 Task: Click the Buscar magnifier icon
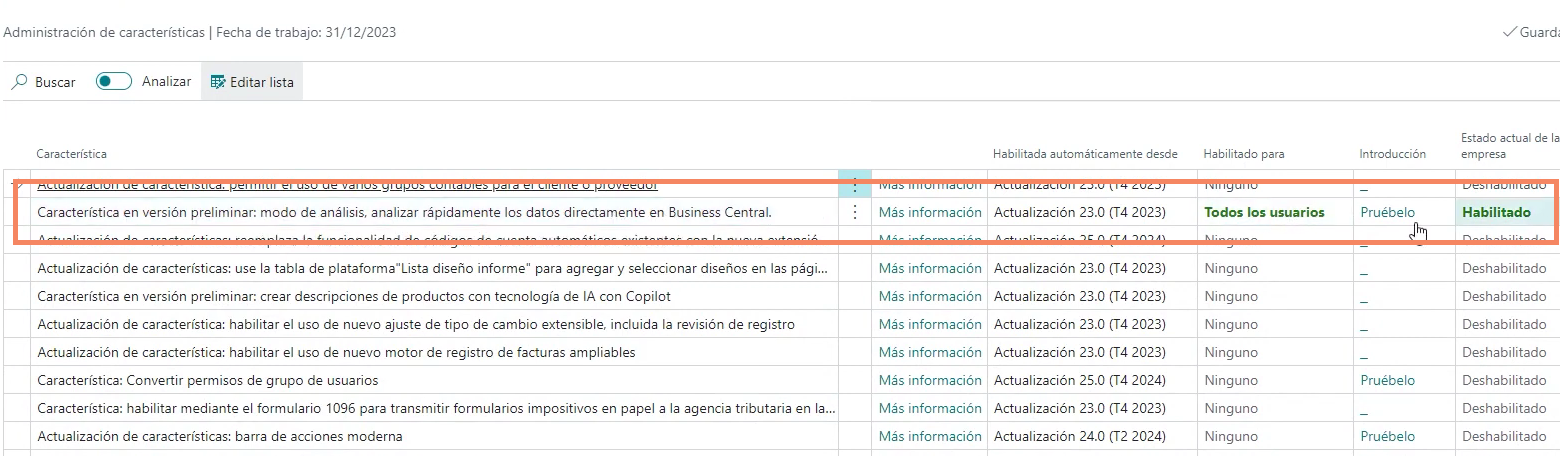19,82
